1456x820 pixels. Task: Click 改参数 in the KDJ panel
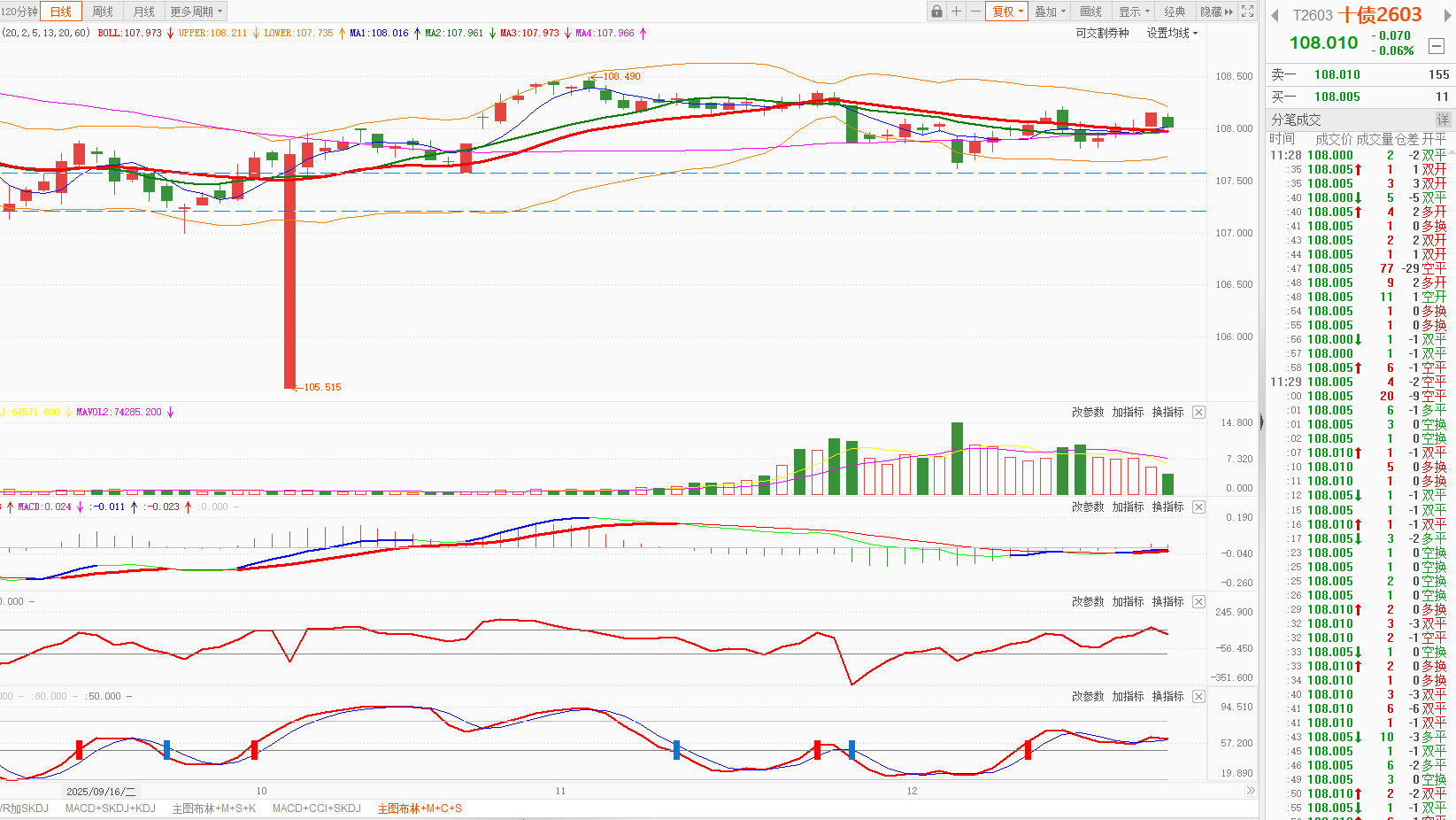coord(1088,696)
